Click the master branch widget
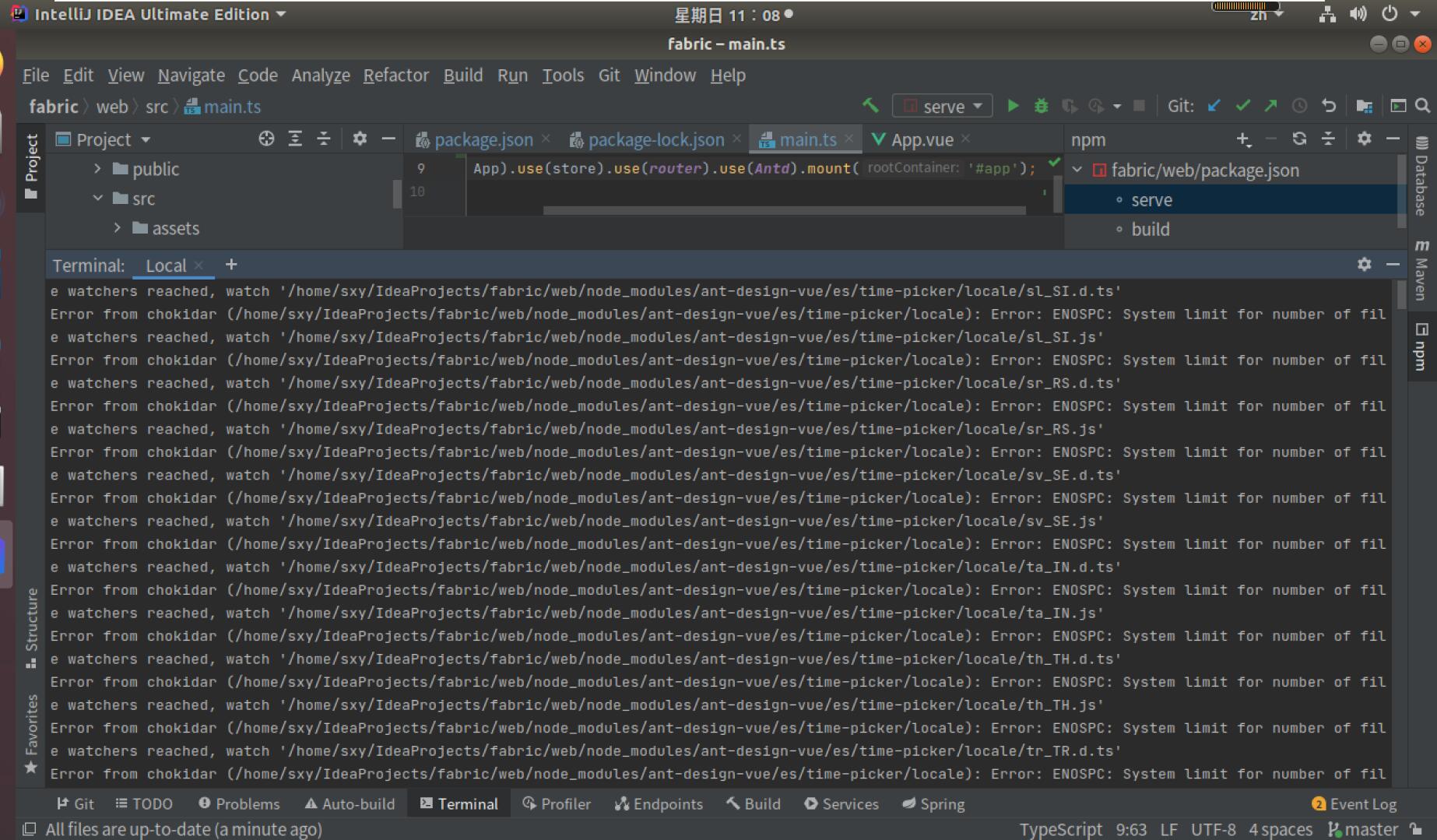The image size is (1437, 840). tap(1363, 830)
